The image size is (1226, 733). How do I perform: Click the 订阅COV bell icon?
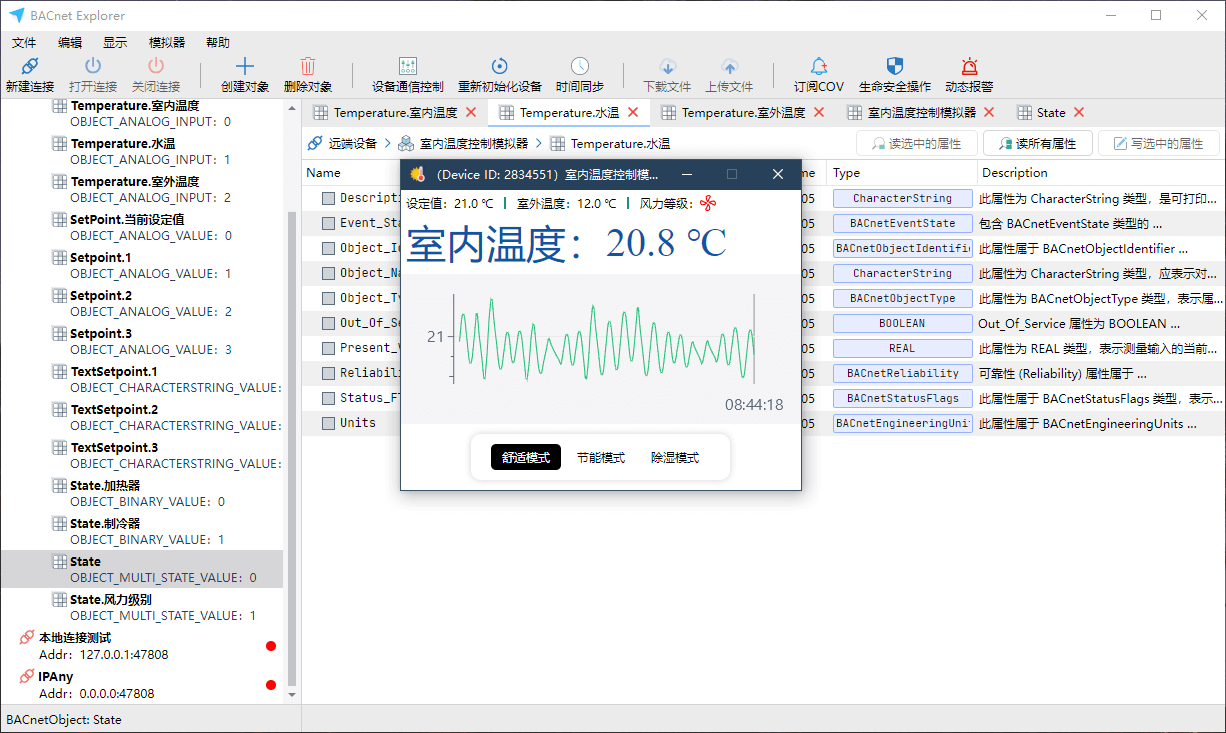point(819,67)
